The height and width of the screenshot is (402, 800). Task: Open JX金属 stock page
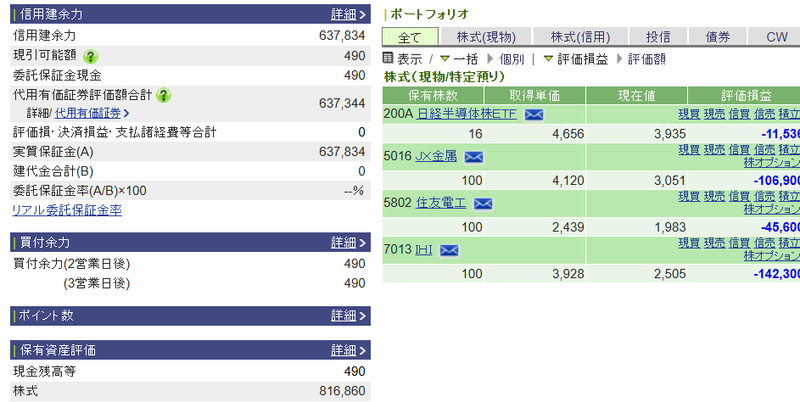pyautogui.click(x=436, y=156)
